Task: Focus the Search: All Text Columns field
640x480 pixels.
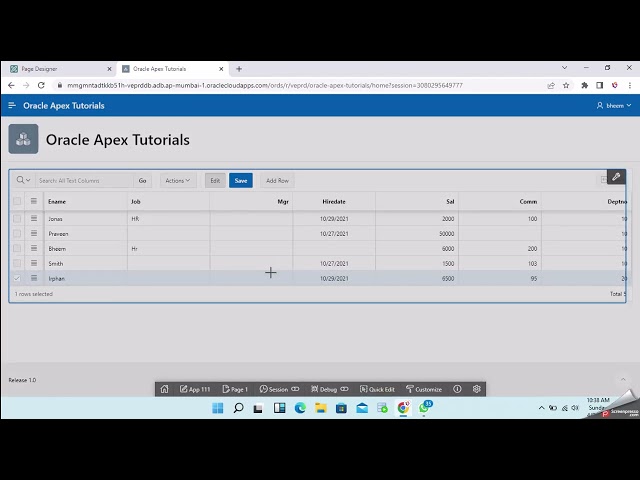Action: (x=84, y=180)
